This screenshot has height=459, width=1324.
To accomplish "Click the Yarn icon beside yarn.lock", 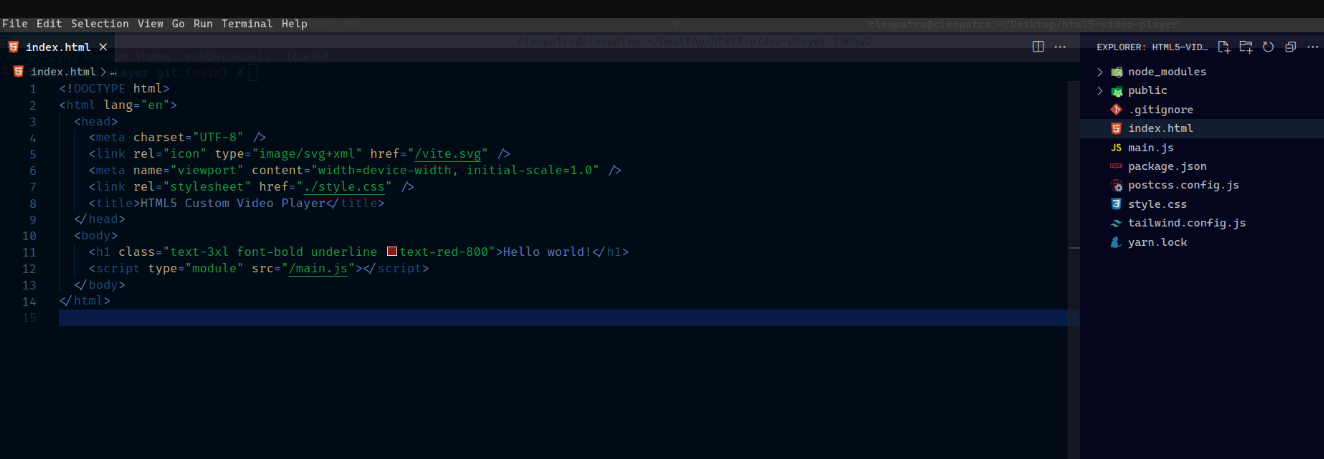I will click(x=1117, y=242).
